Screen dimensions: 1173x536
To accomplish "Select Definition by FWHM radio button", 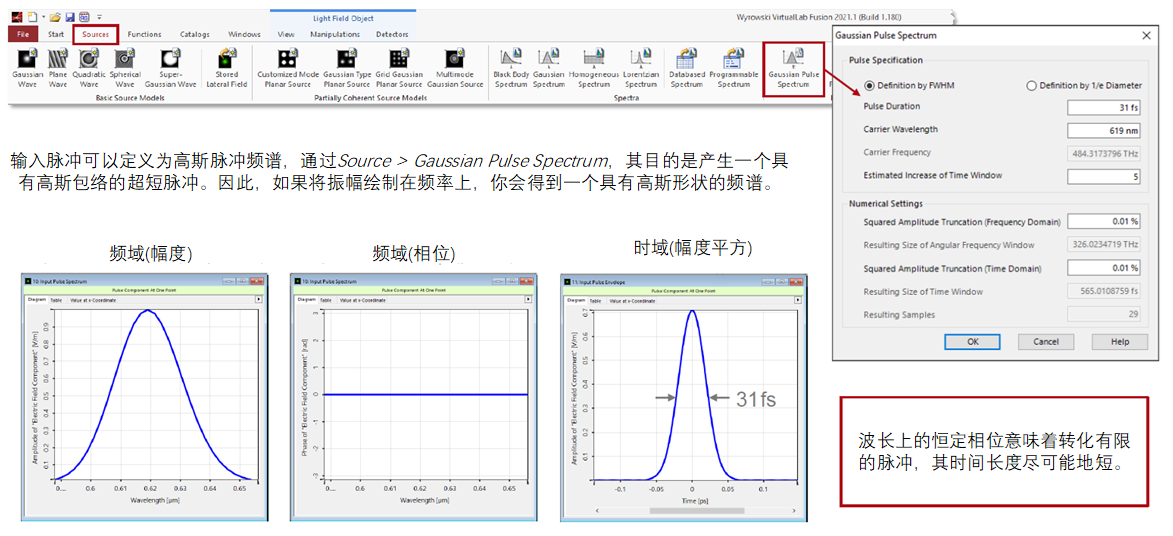I will tap(869, 85).
